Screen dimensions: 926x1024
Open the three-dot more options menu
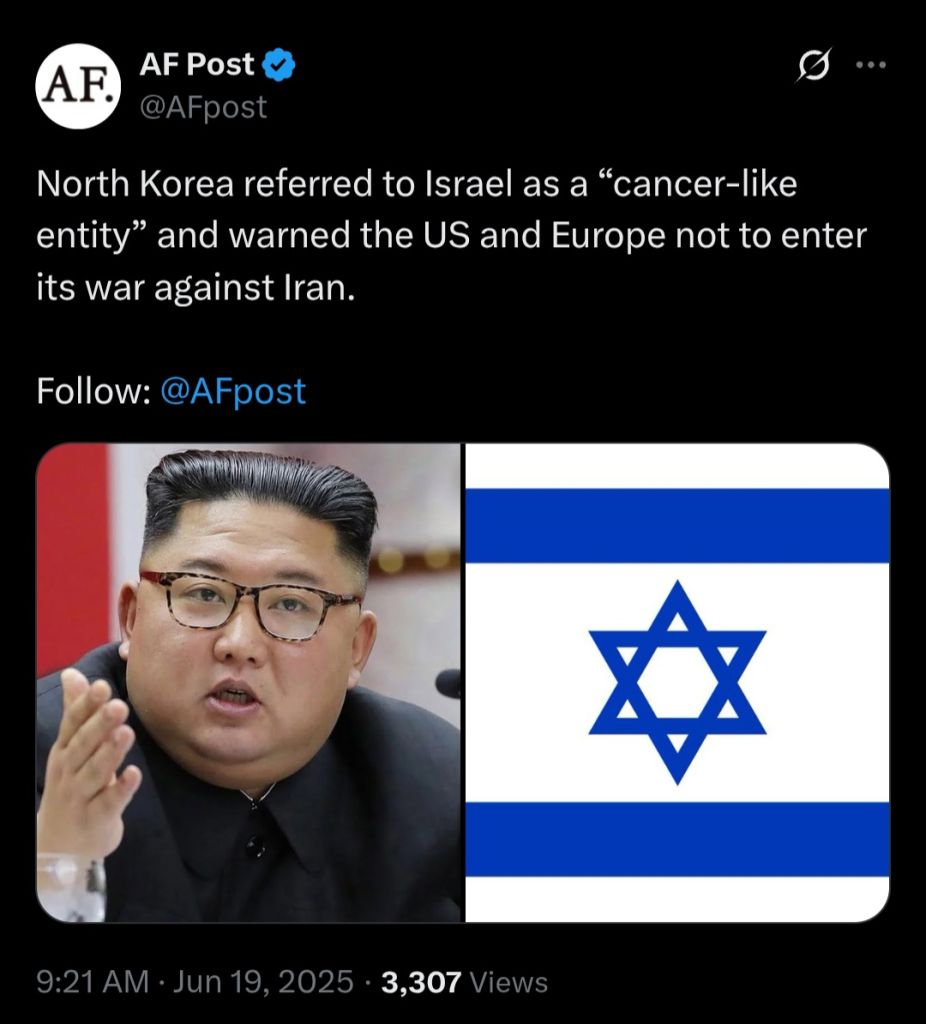click(871, 65)
